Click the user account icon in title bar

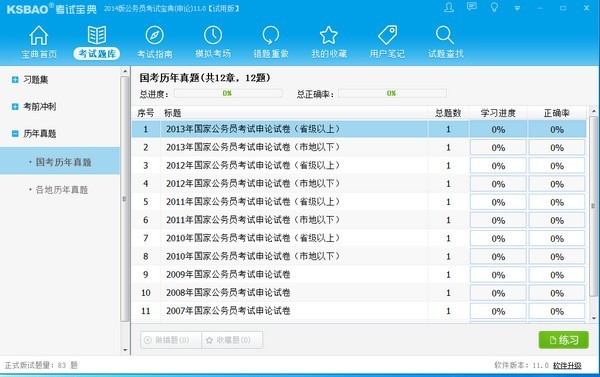click(x=449, y=7)
